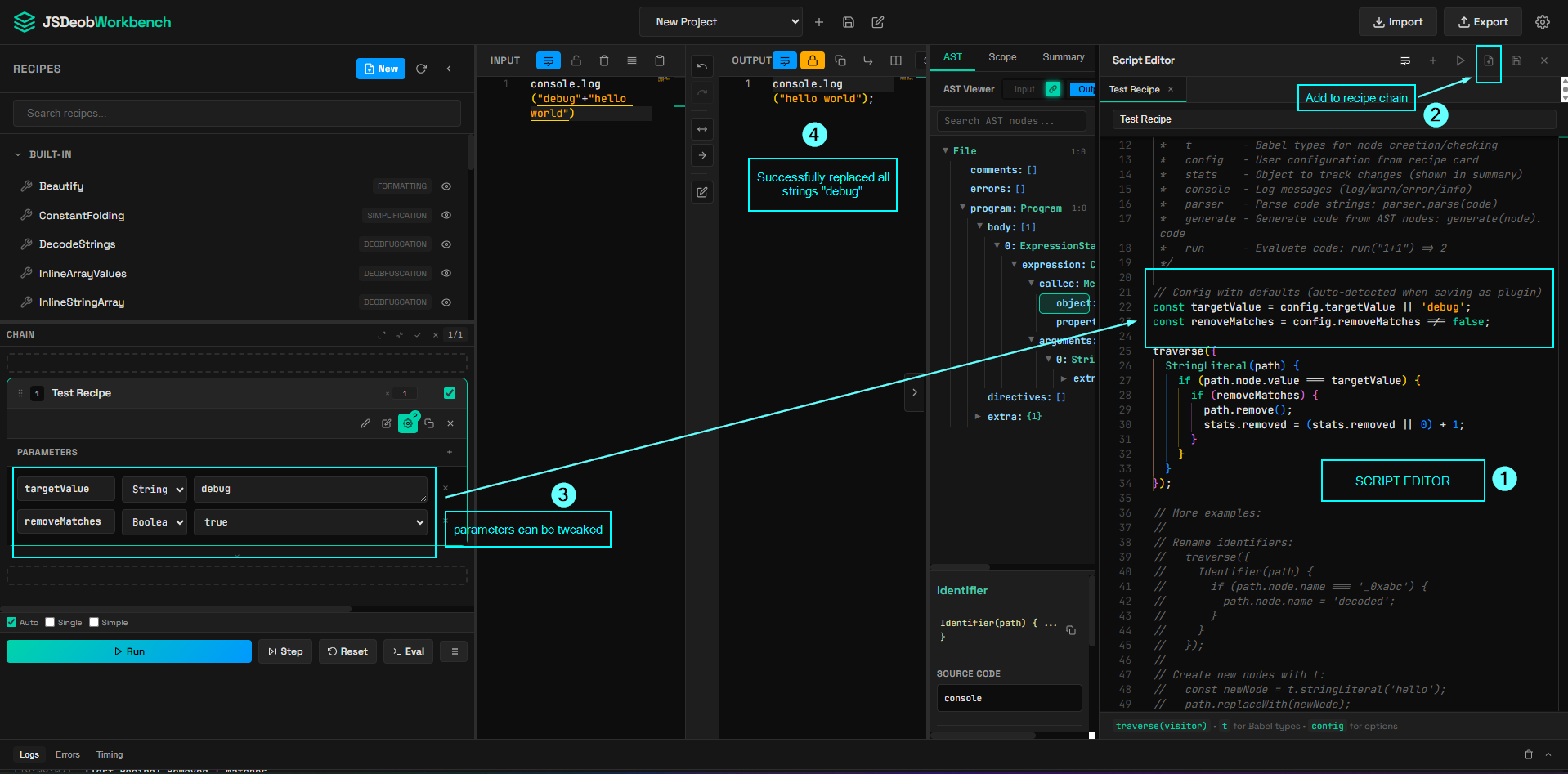The width and height of the screenshot is (1568, 774).
Task: Click the Run button
Action: pos(129,651)
